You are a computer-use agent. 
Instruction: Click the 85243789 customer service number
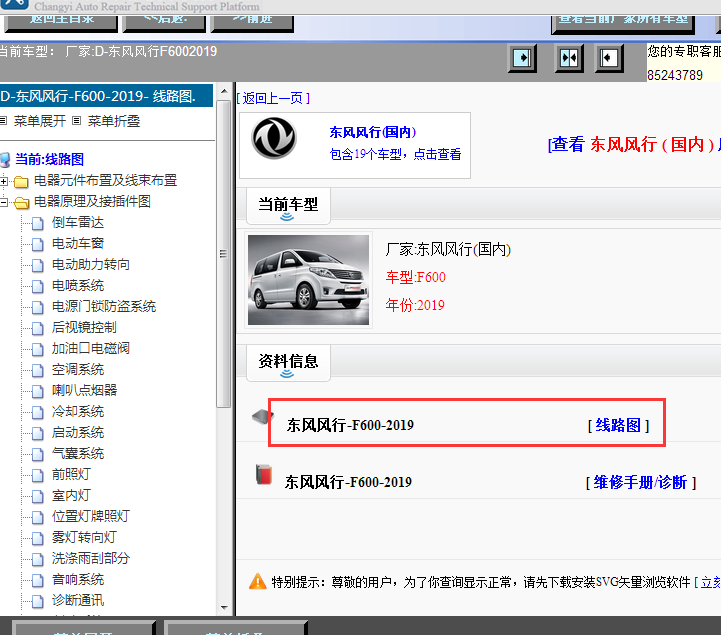(x=675, y=75)
